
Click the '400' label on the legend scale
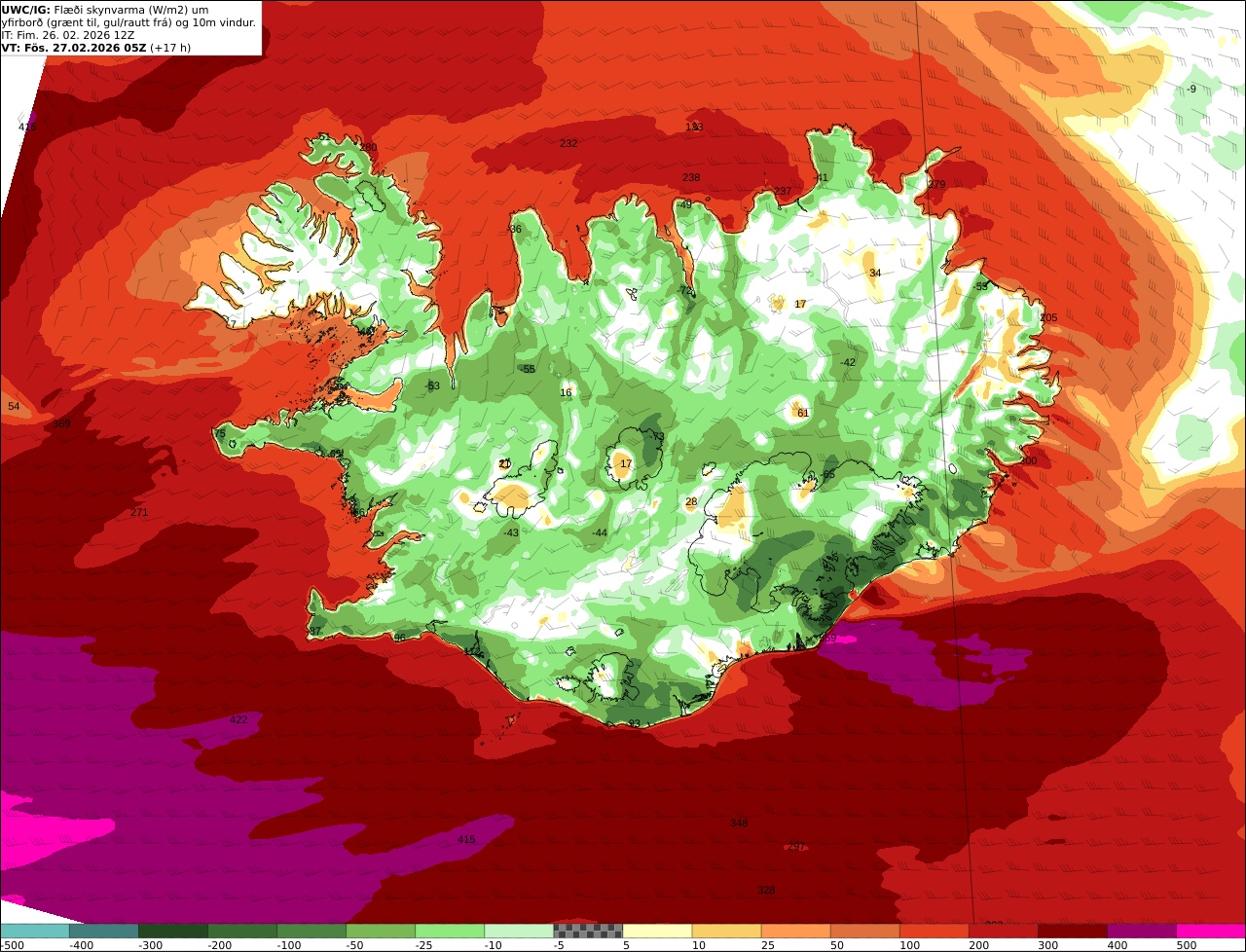pos(1118,945)
